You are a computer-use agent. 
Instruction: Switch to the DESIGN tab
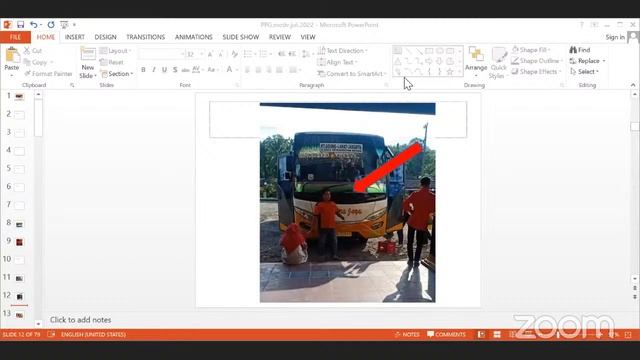105,37
